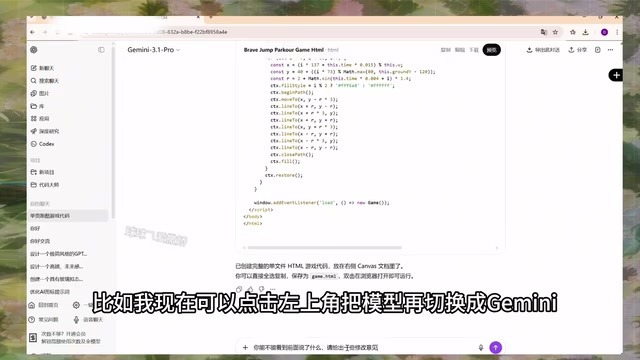Click the ctx.closePath(); code line

coord(292,155)
